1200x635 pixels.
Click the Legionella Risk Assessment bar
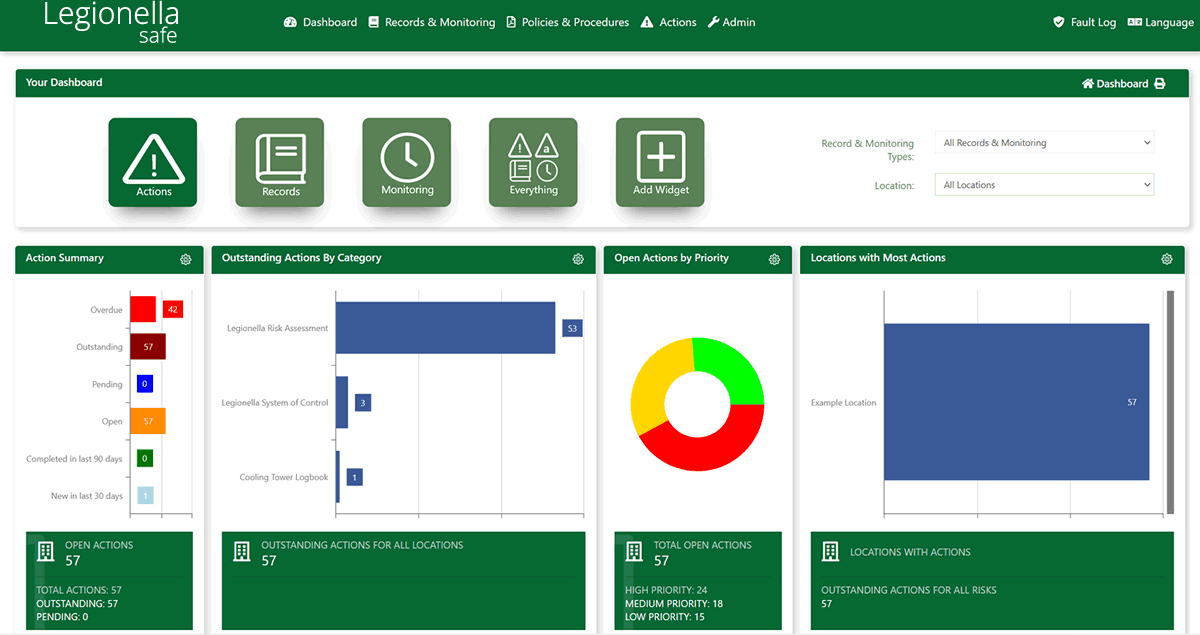click(445, 328)
